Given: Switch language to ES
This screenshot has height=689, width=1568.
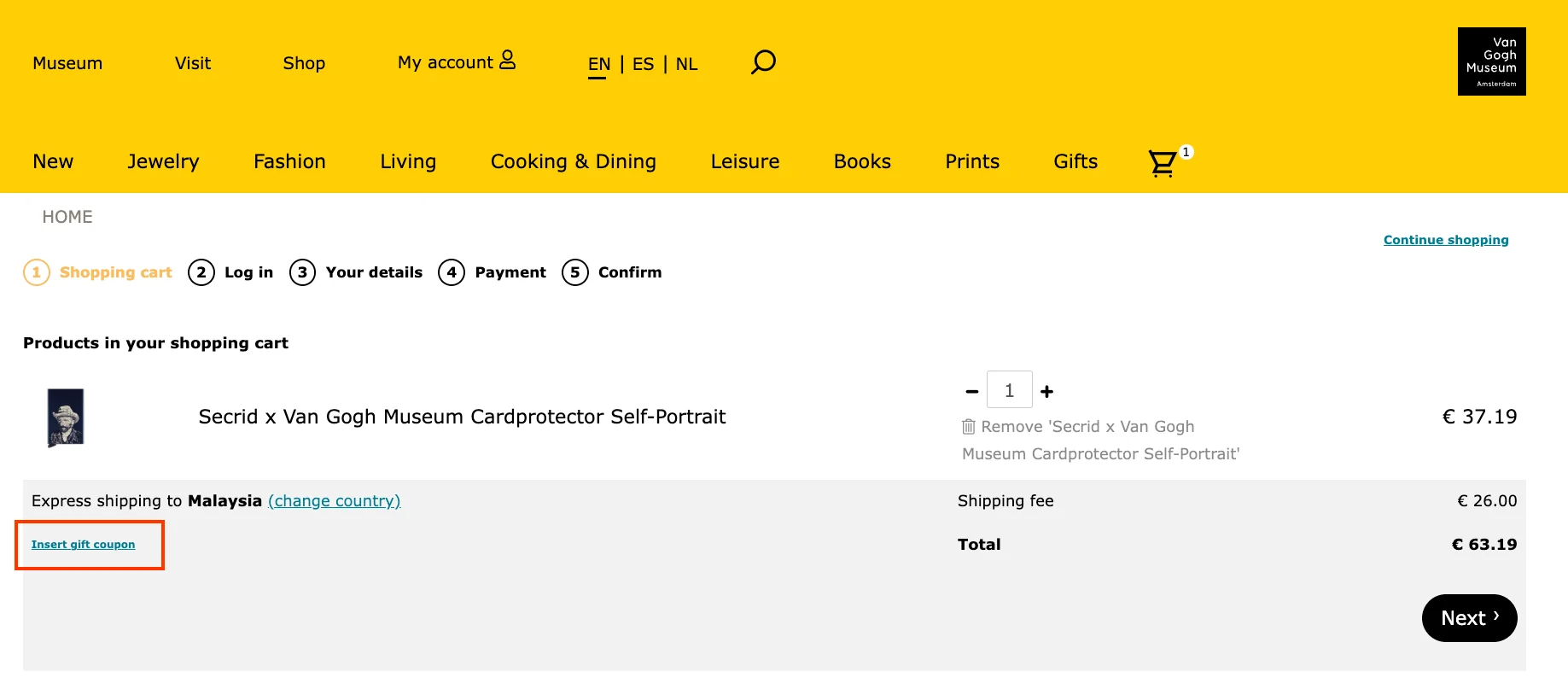Looking at the screenshot, I should pyautogui.click(x=644, y=64).
